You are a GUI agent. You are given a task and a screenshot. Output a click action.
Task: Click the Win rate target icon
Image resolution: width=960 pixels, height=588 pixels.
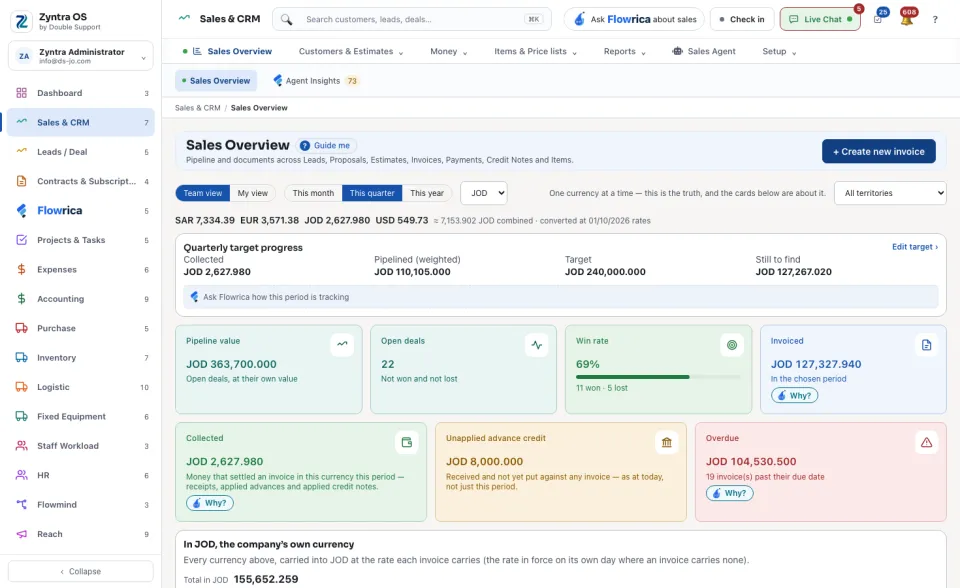732,345
